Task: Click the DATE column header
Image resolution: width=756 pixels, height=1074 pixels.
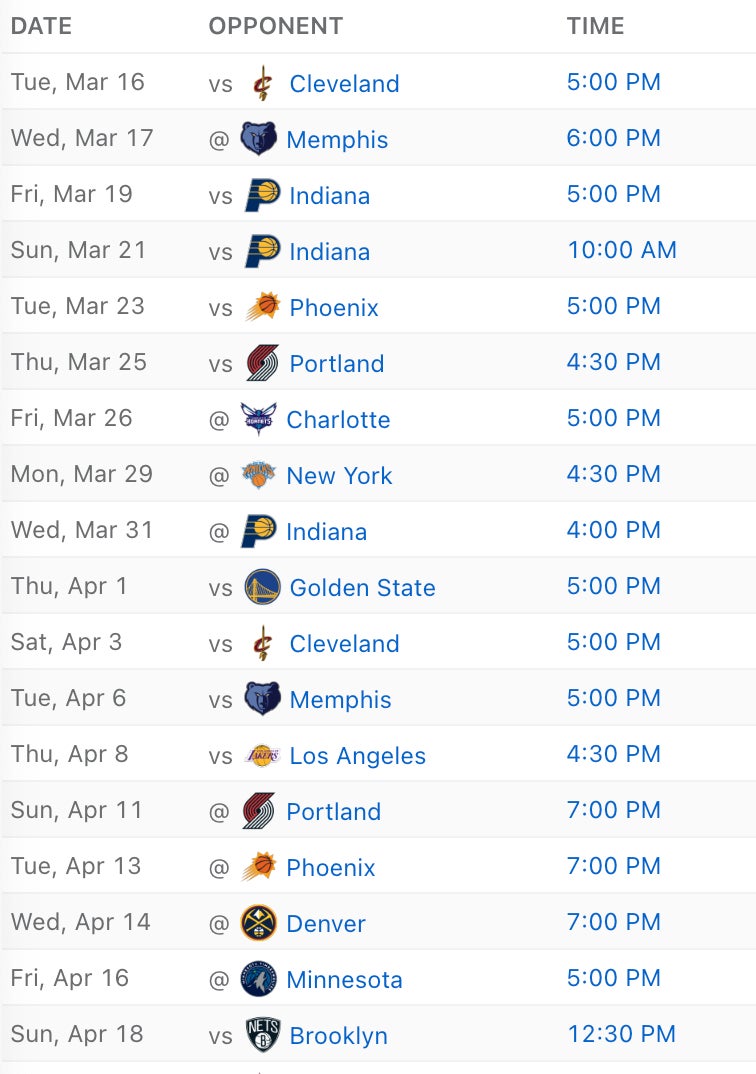Action: click(41, 26)
